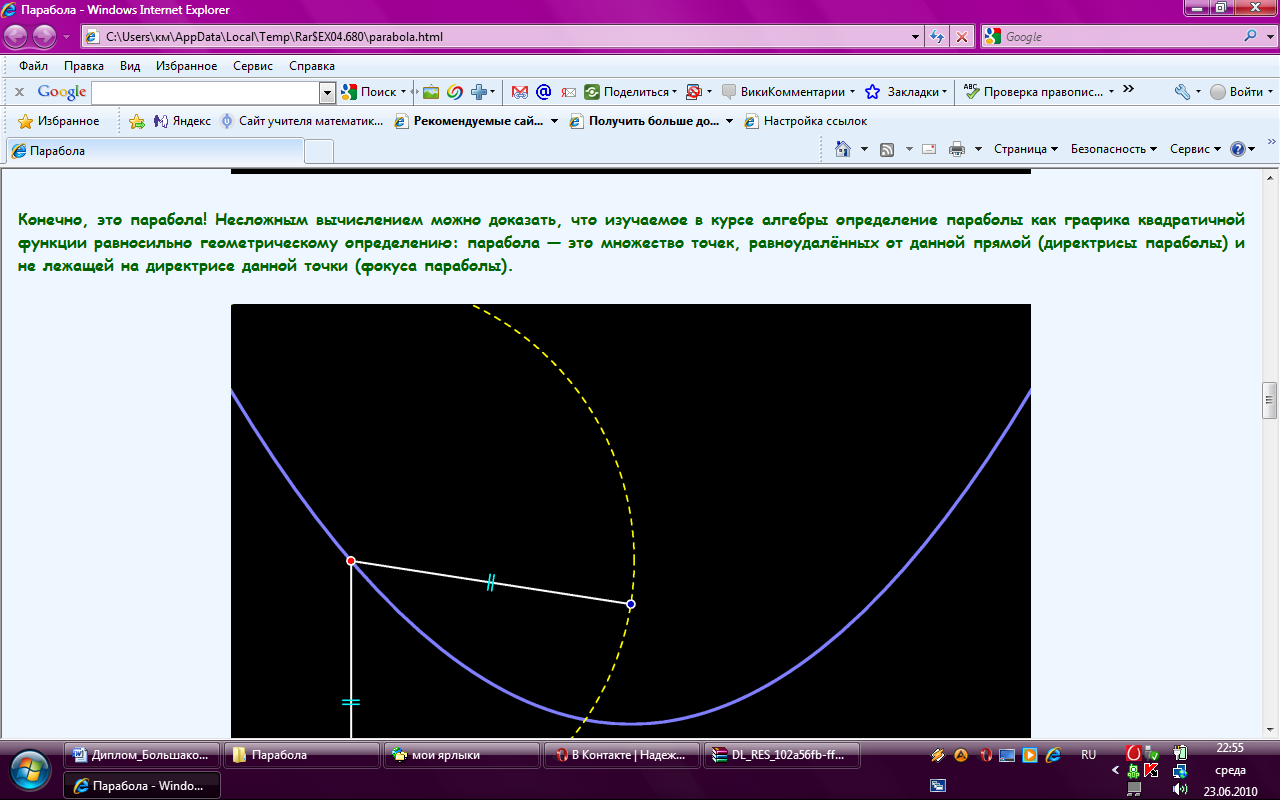The image size is (1280, 800).
Task: Switch to В Контакте taskbar window
Action: (x=622, y=755)
